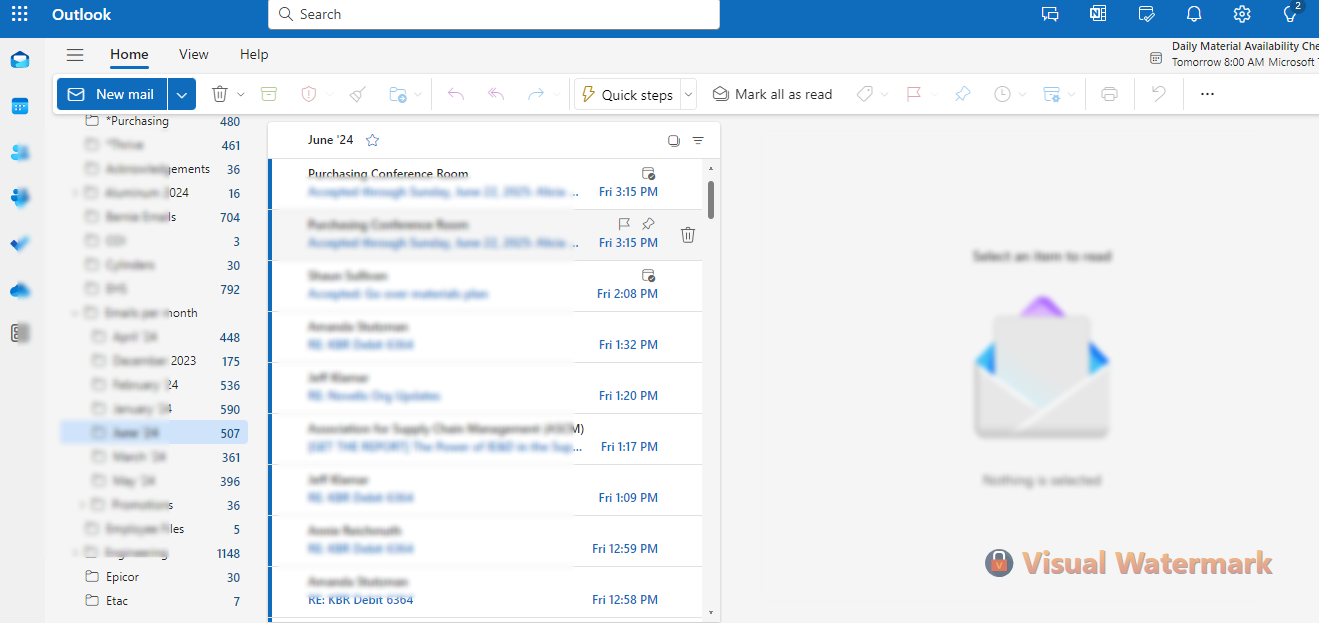
Task: Click Mark all as read
Action: (x=772, y=94)
